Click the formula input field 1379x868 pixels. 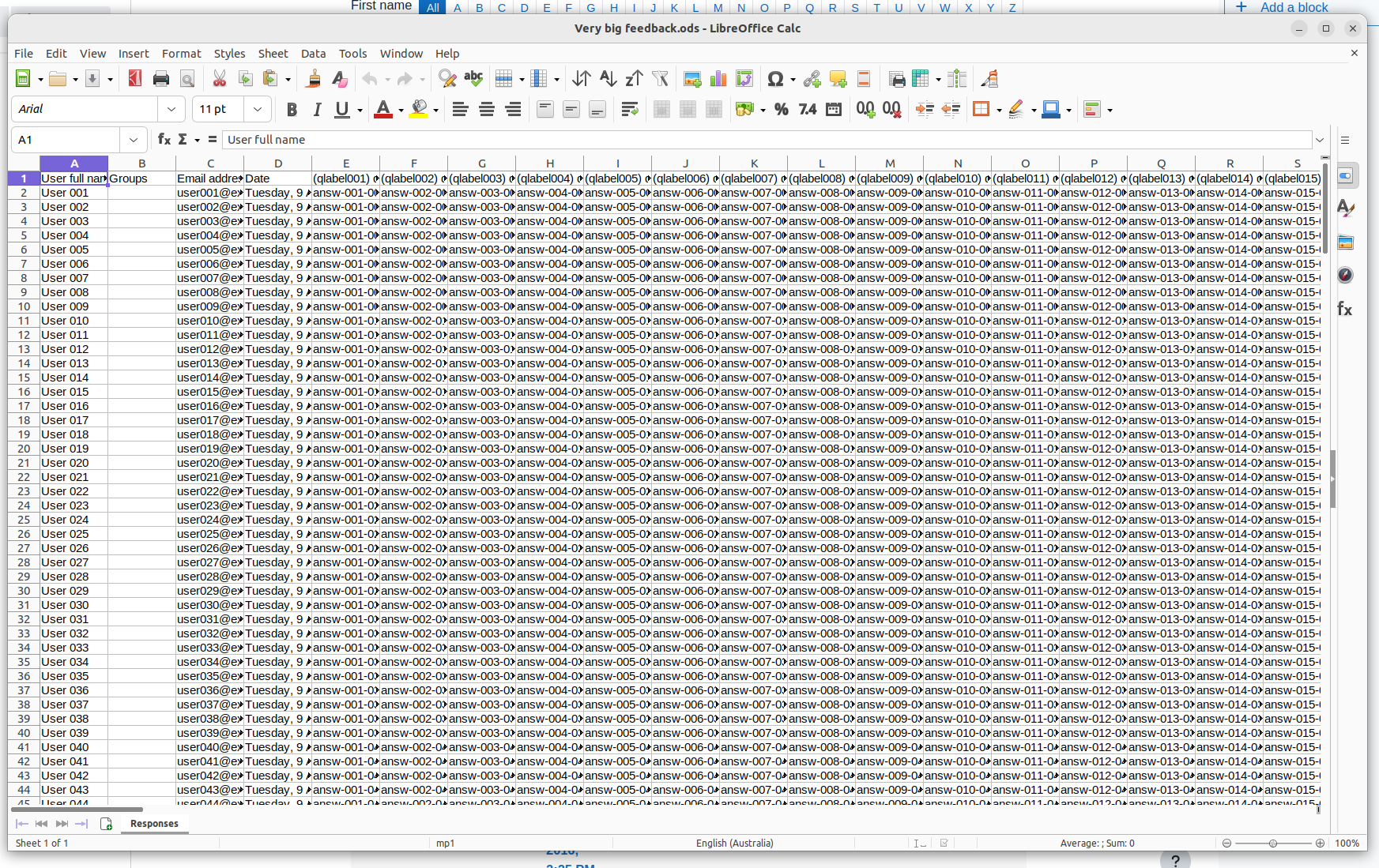[767, 140]
